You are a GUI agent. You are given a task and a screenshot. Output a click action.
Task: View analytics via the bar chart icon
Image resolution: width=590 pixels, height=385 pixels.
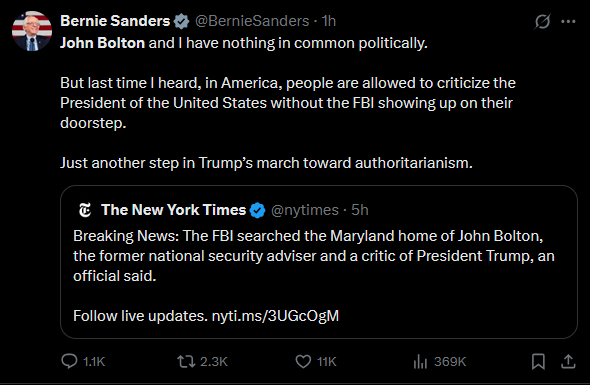pos(420,362)
